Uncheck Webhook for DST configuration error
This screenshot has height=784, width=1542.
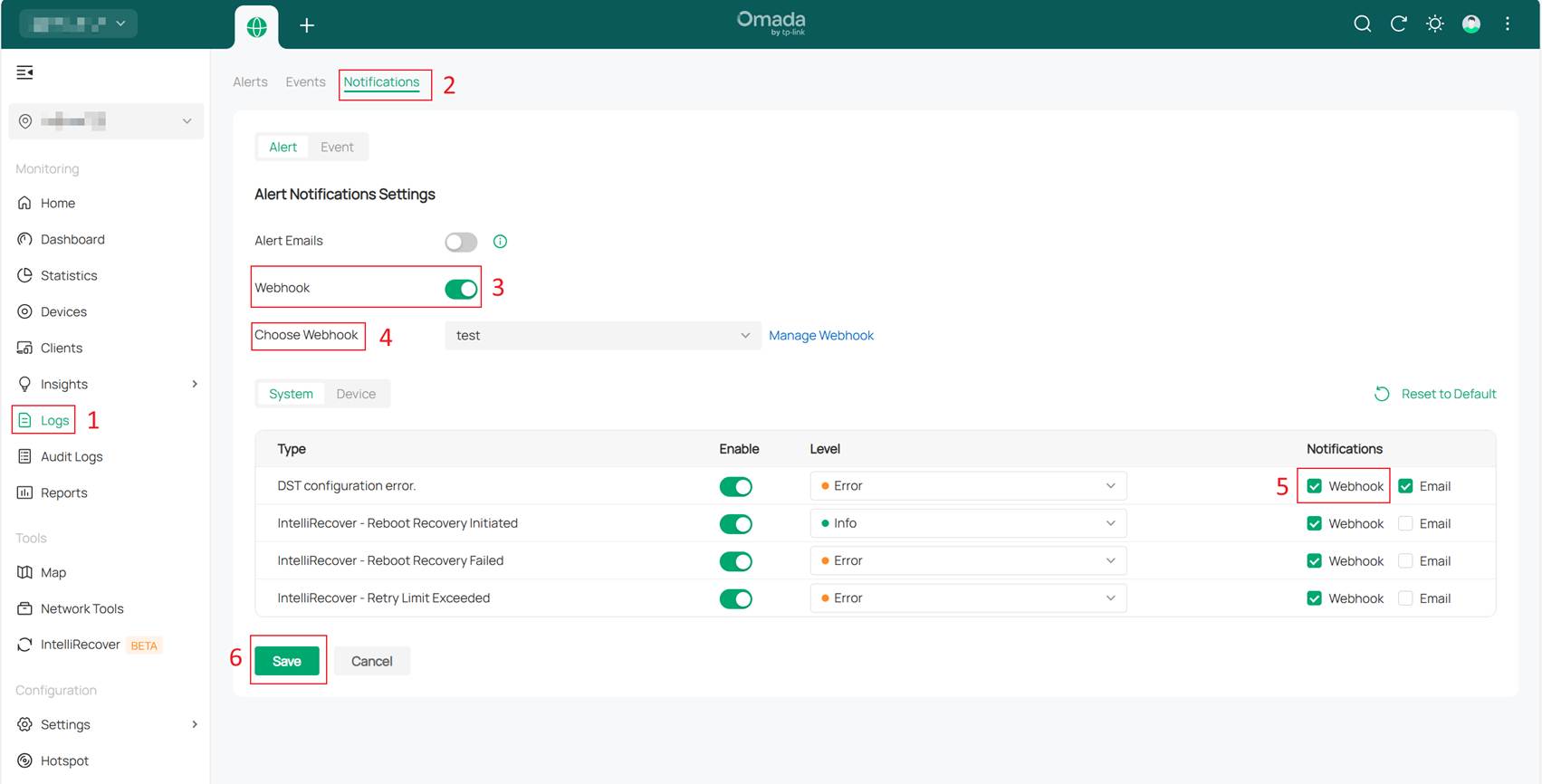tap(1315, 486)
